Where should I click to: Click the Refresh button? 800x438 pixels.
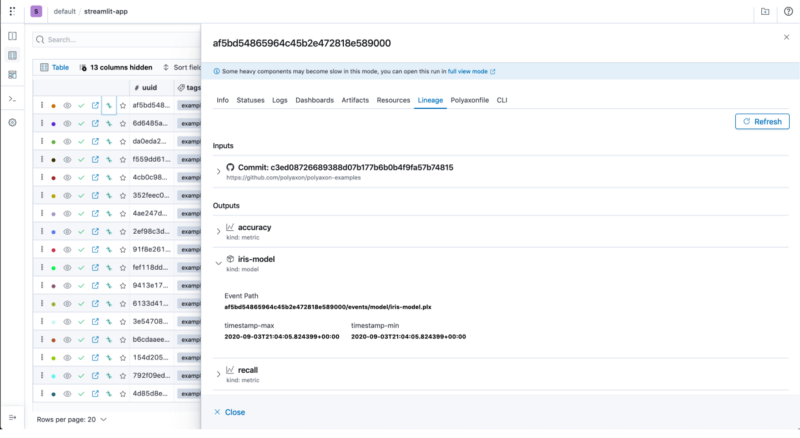tap(762, 121)
